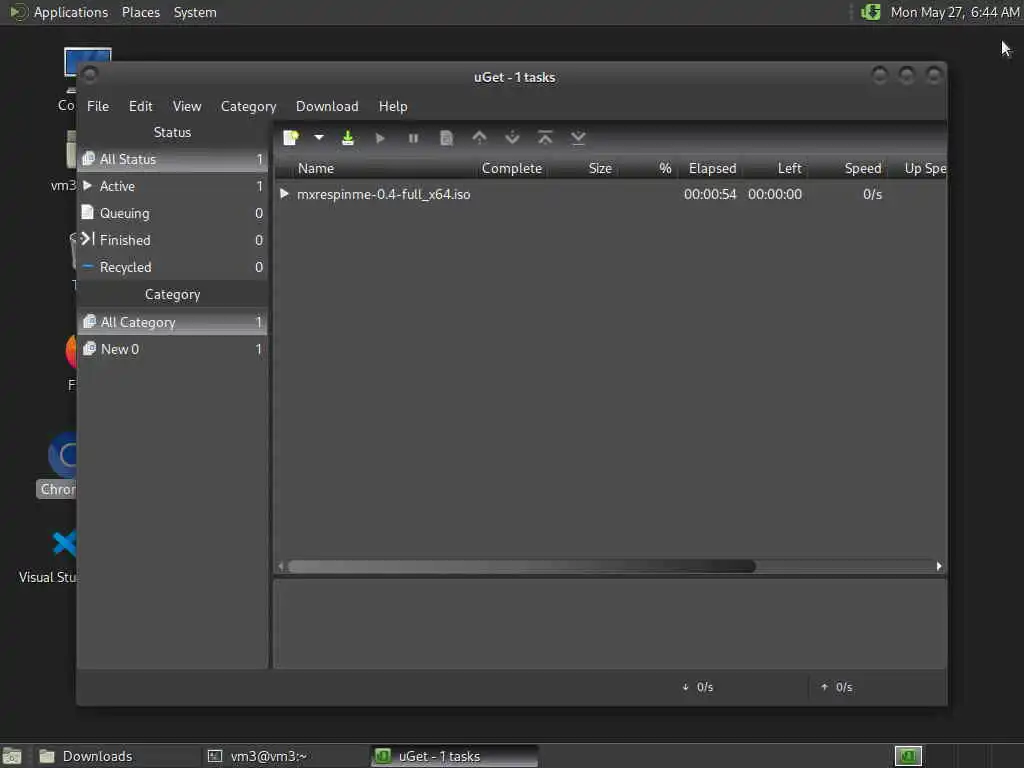
Task: Open the System menu in top panel
Action: point(195,12)
